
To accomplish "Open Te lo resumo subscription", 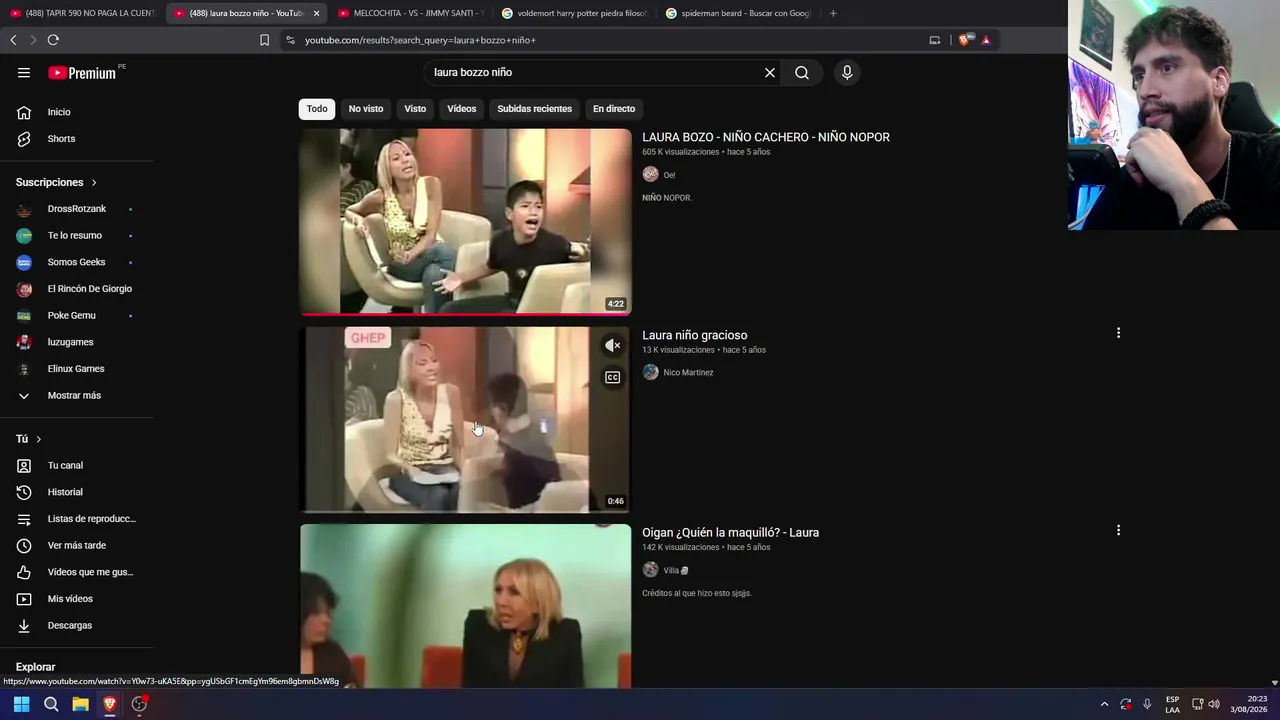I will (x=77, y=235).
